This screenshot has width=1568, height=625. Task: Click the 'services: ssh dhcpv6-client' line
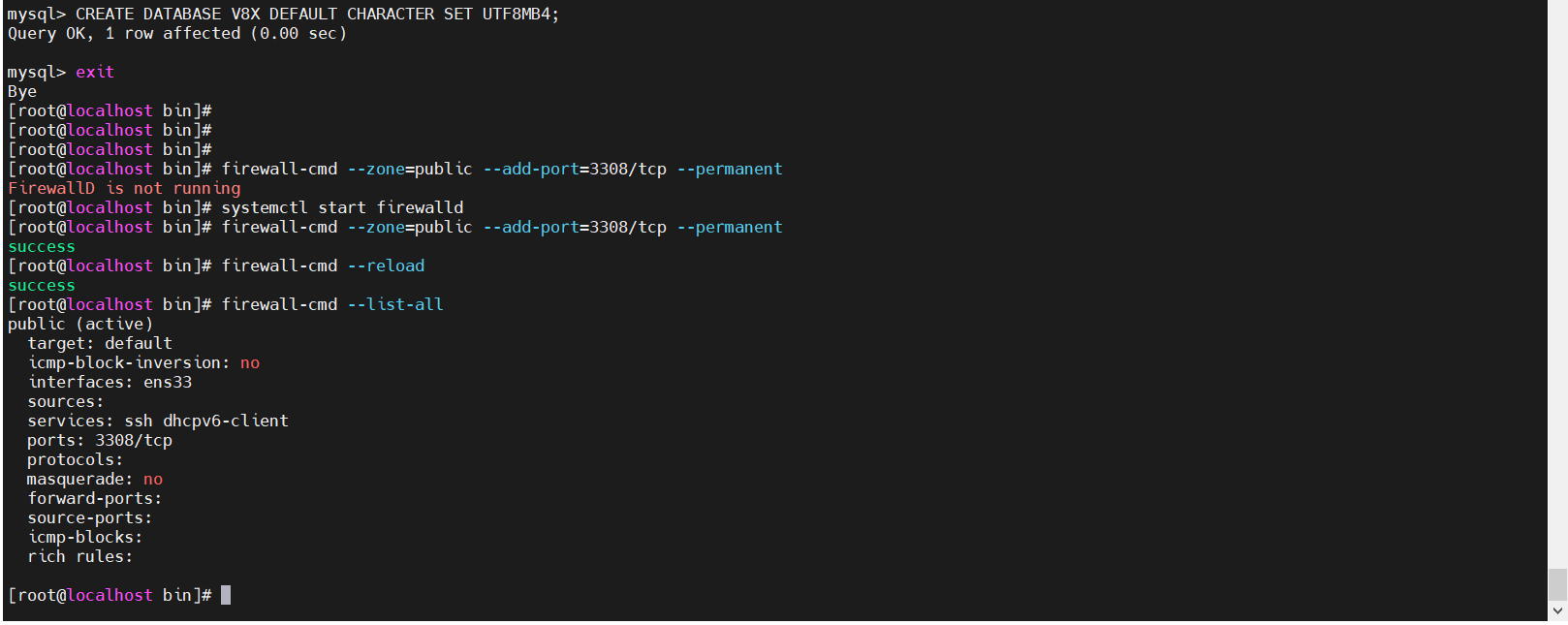pos(158,421)
